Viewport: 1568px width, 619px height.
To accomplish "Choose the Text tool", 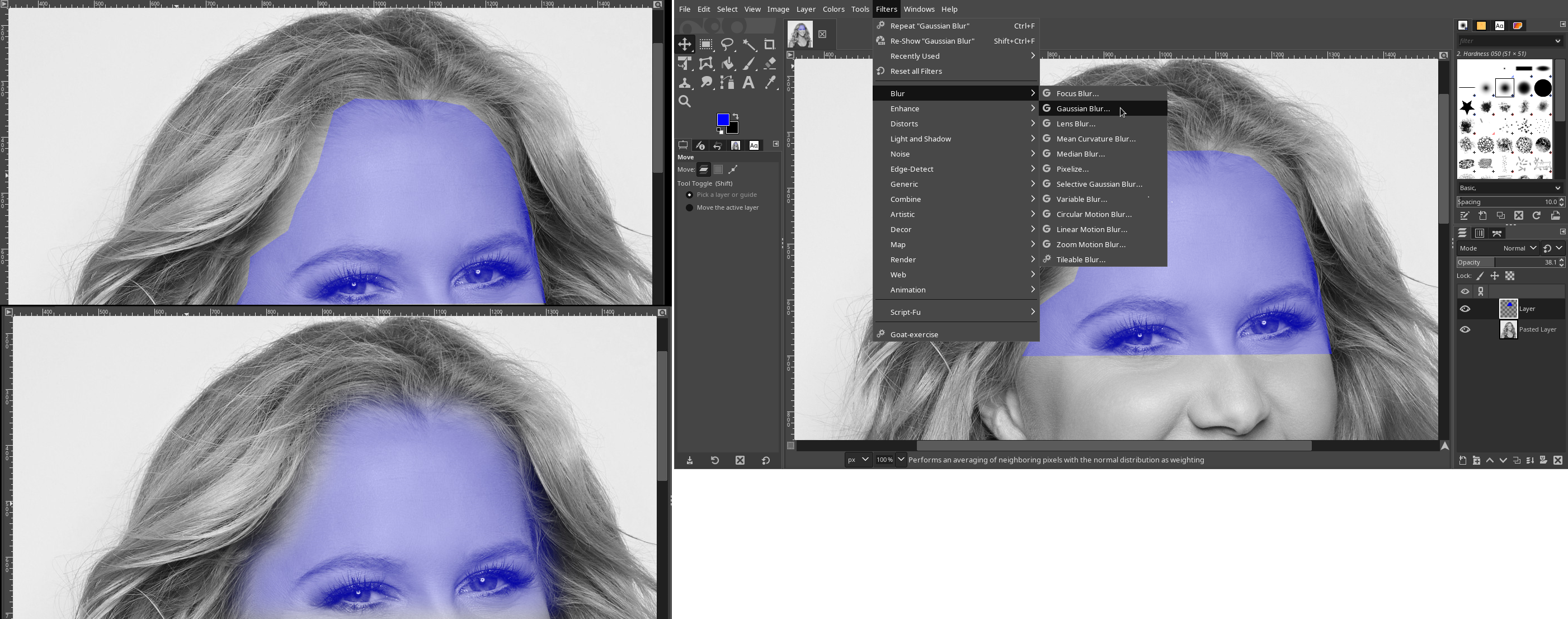I will (x=748, y=83).
